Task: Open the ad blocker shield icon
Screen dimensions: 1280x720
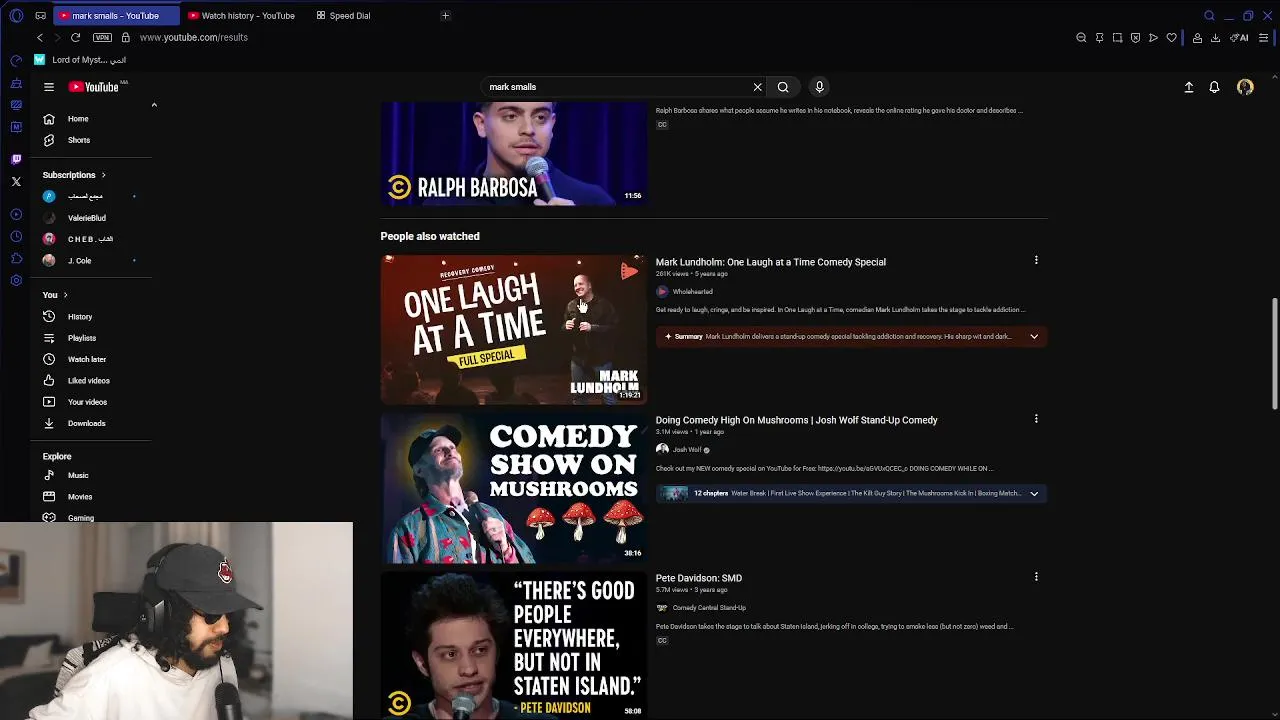Action: pos(1135,37)
